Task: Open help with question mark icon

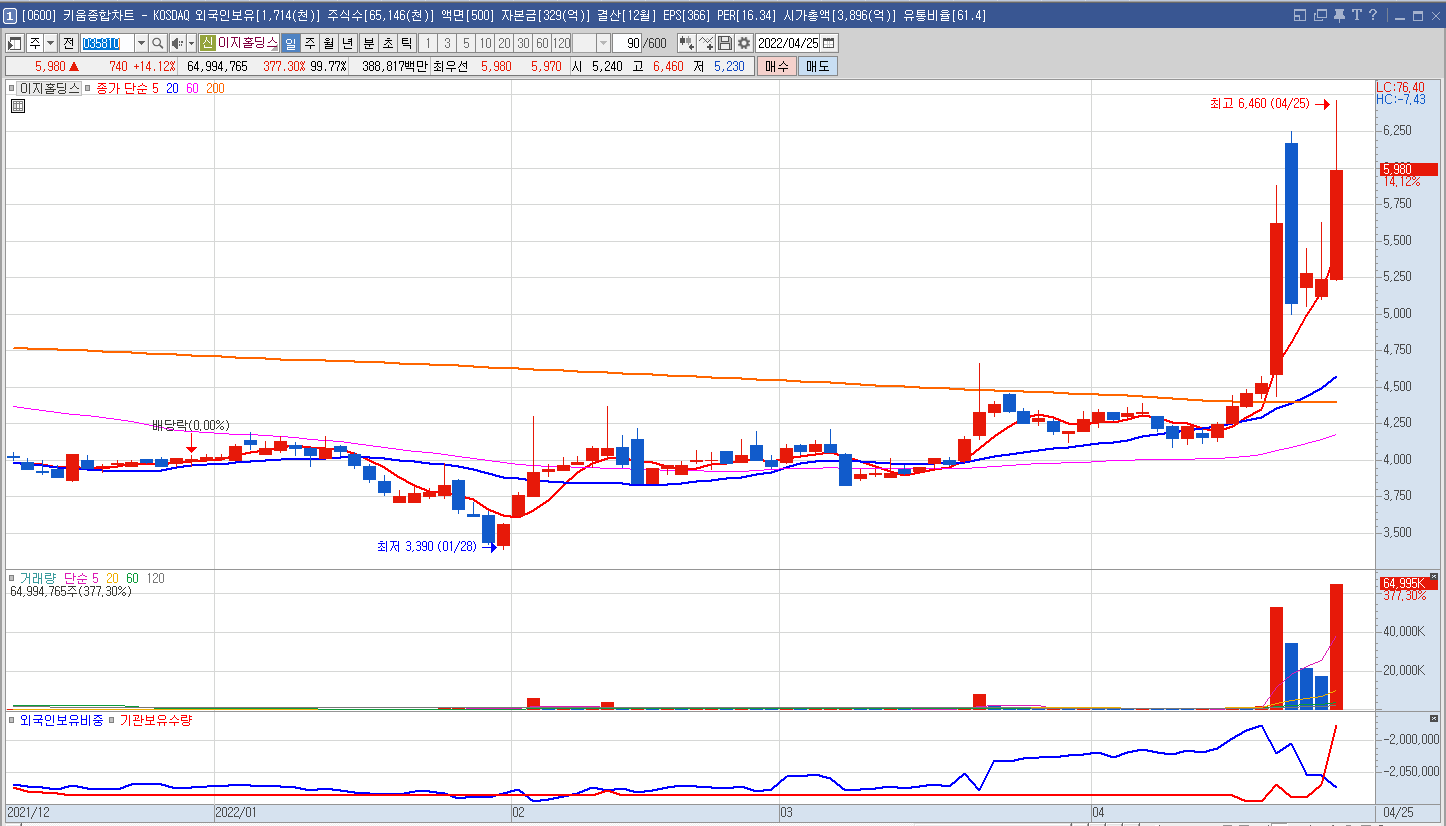Action: point(1373,15)
